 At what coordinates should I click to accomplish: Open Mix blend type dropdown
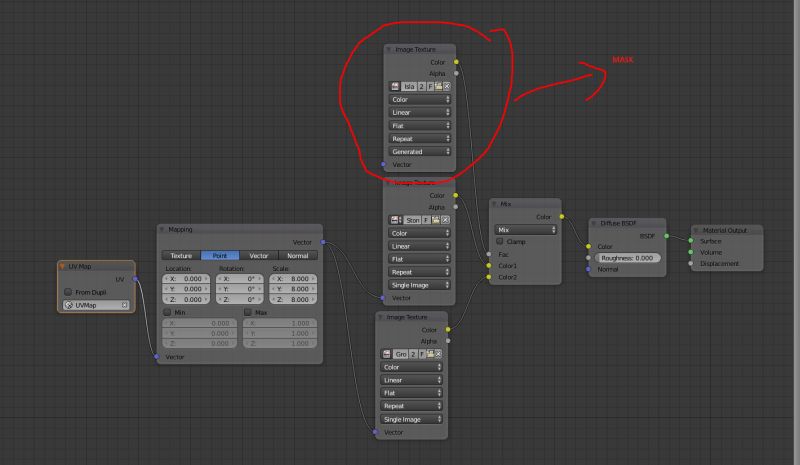click(526, 230)
